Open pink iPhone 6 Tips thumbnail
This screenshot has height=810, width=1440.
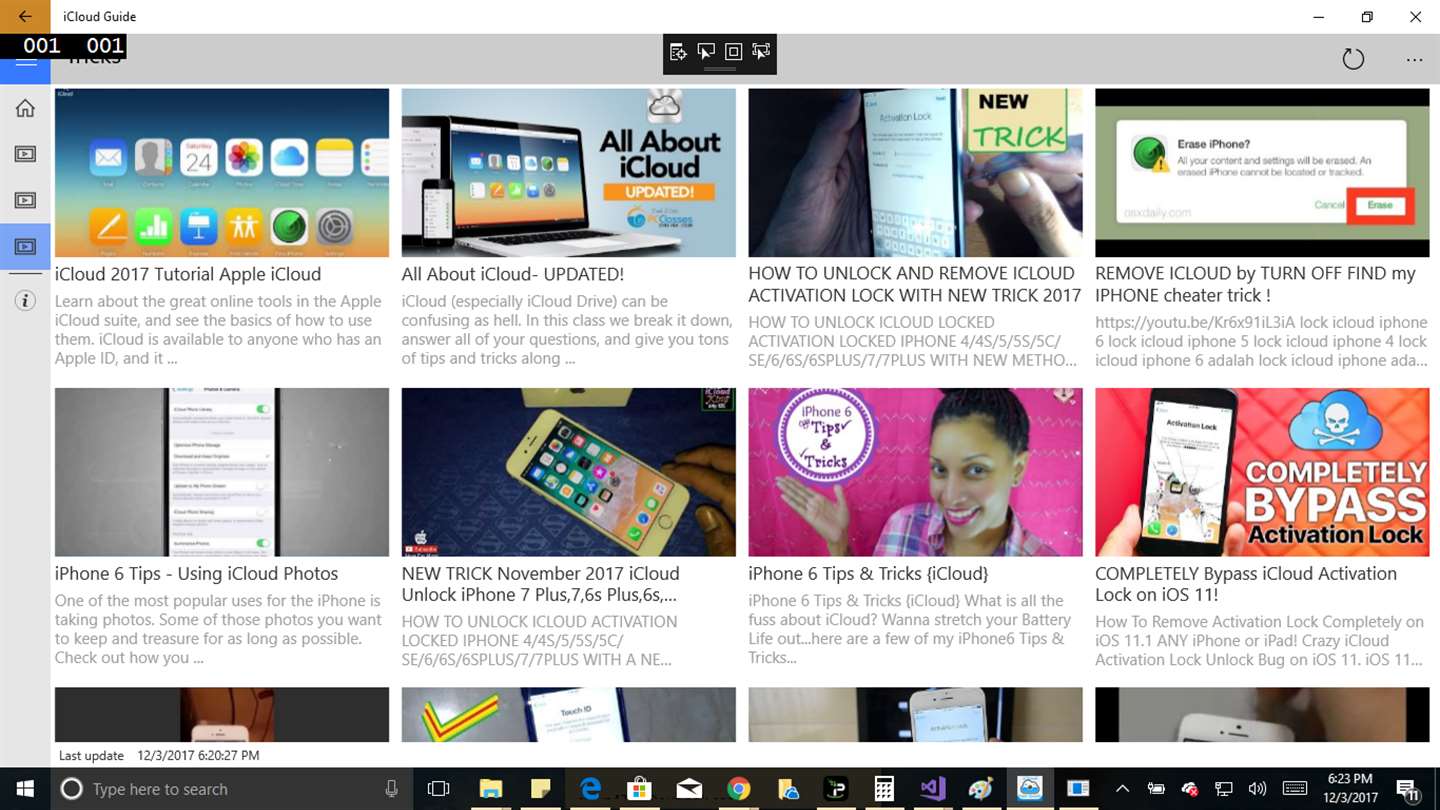[x=915, y=472]
